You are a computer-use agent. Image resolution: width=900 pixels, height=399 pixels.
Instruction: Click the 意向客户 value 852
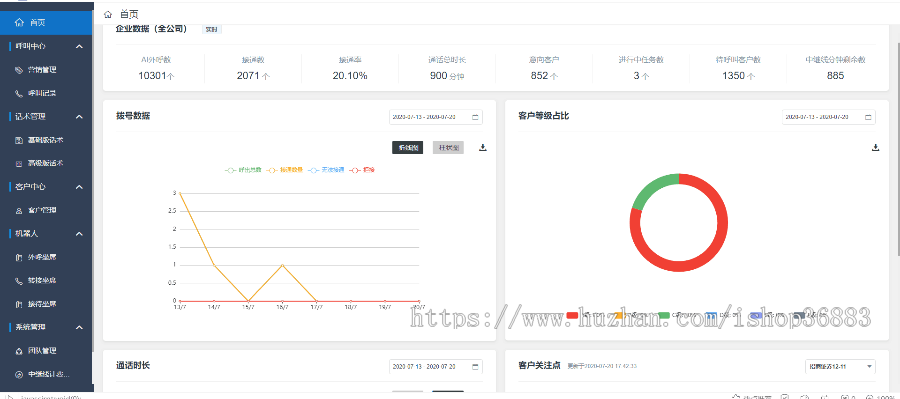(x=544, y=76)
